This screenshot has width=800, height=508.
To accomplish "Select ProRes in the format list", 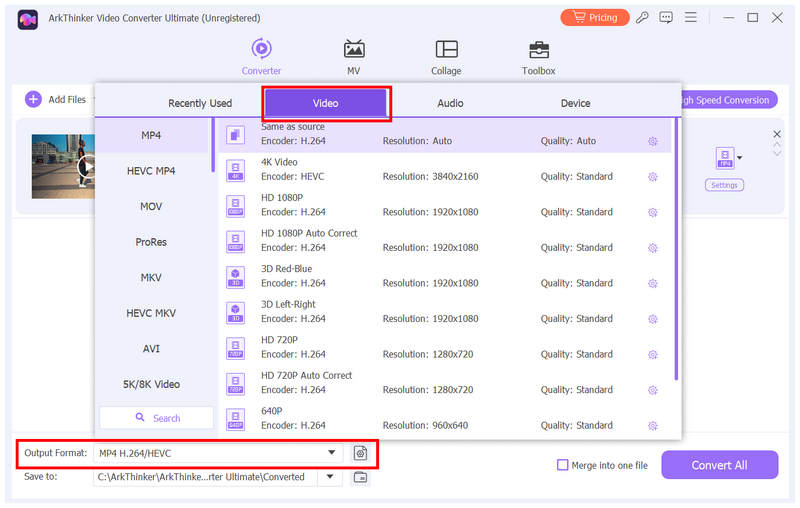I will (152, 242).
